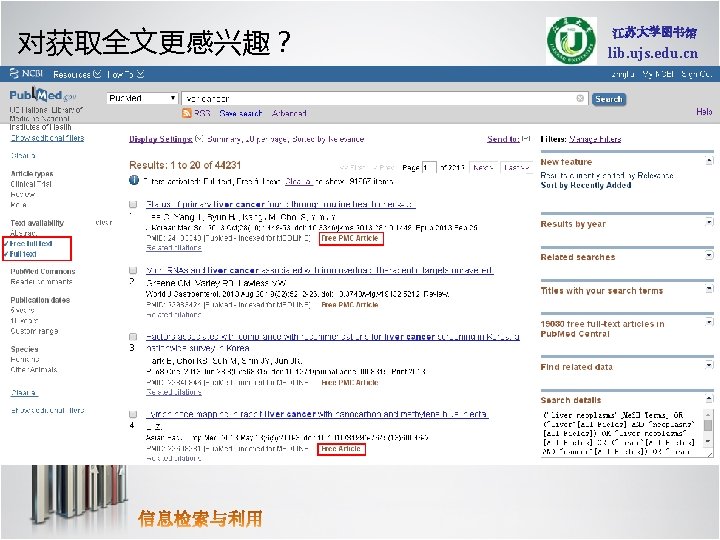Click the blue info icon above results
The height and width of the screenshot is (540, 720).
click(134, 180)
